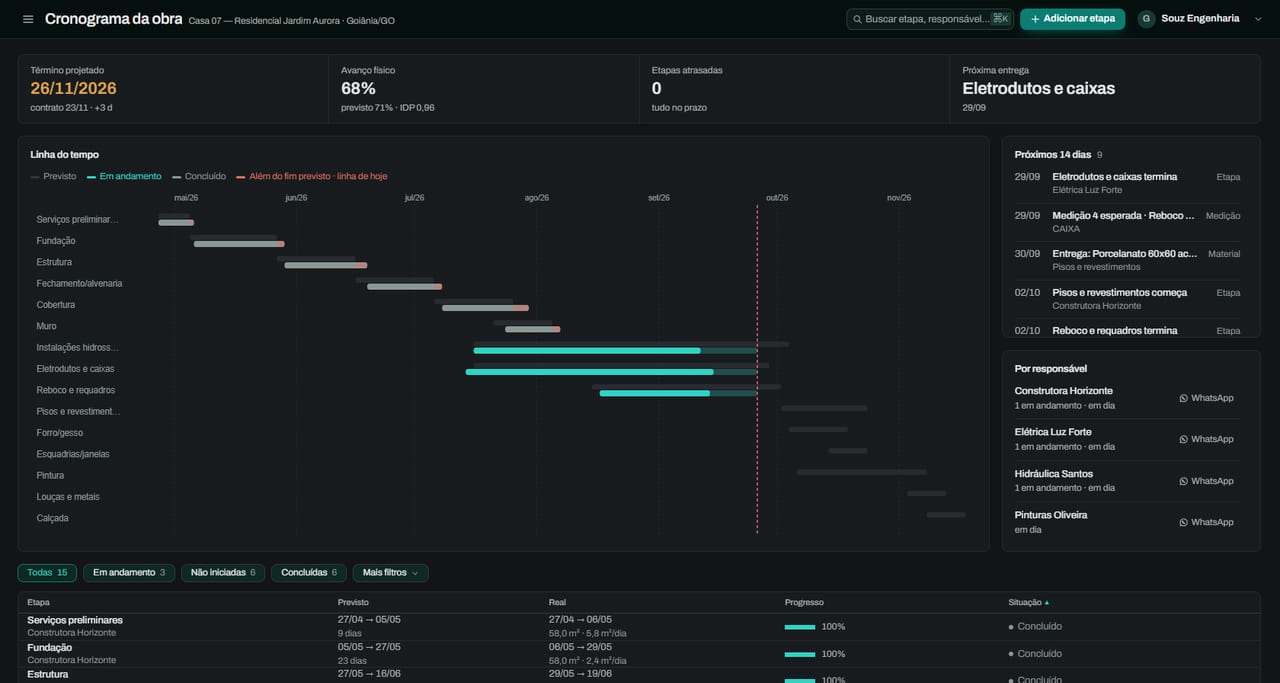Click the Calçada planned bar in timeline
Screen dimensions: 1280x683
(946, 515)
